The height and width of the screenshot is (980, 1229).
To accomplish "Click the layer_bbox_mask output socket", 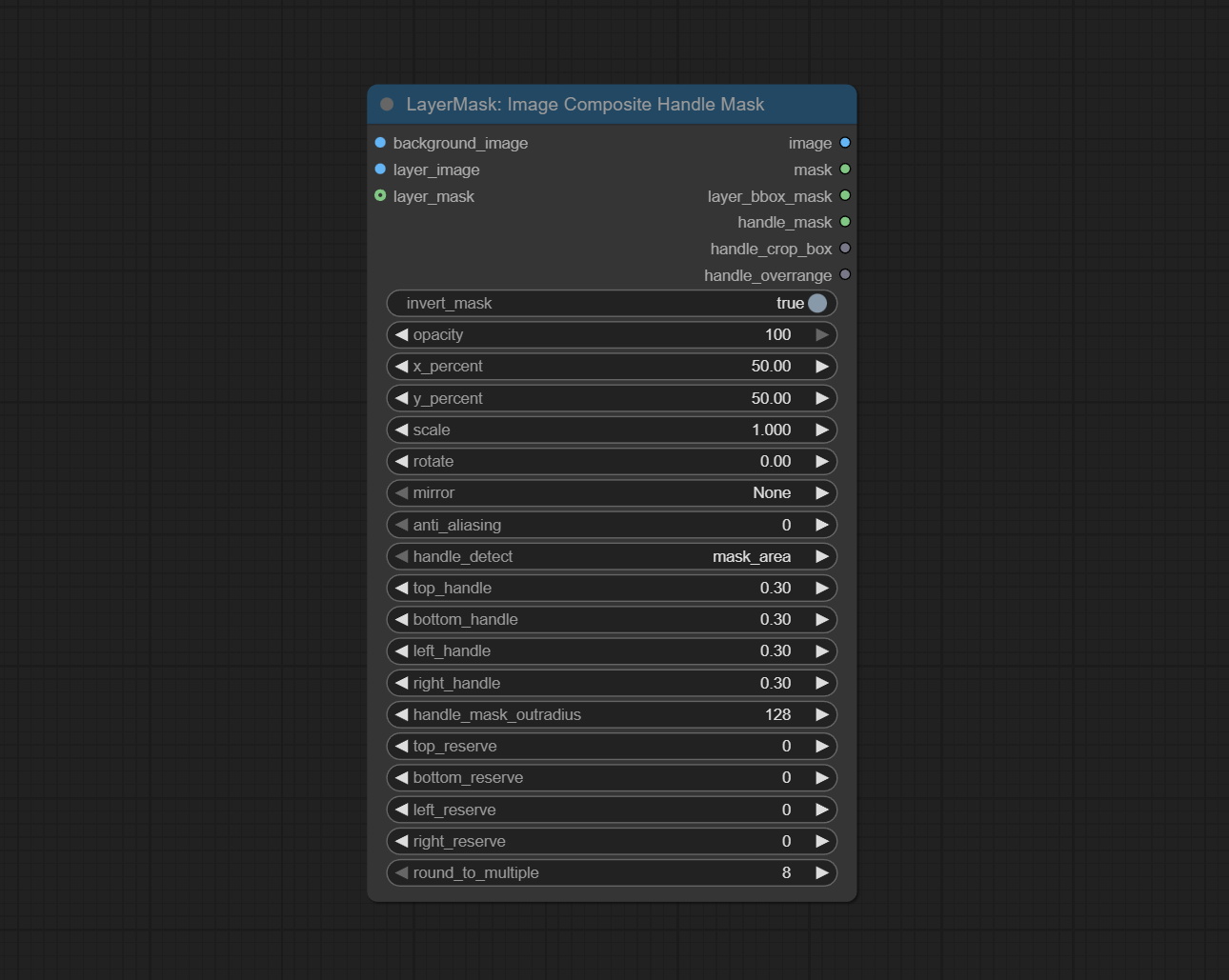I will [845, 196].
